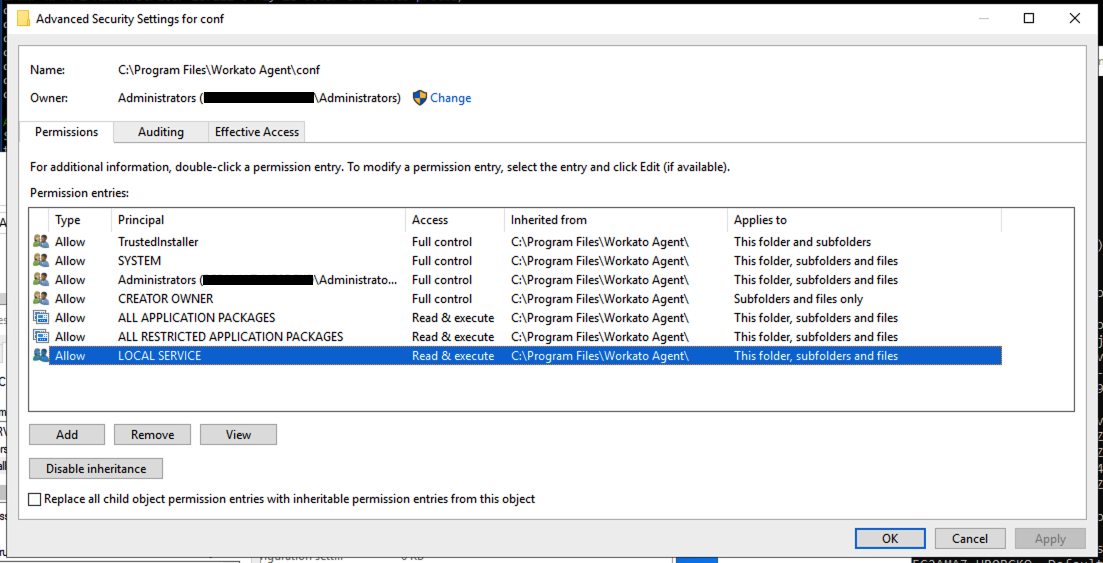This screenshot has width=1103, height=563.
Task: Select the ALL APPLICATION PACKAGES entry
Action: click(517, 317)
